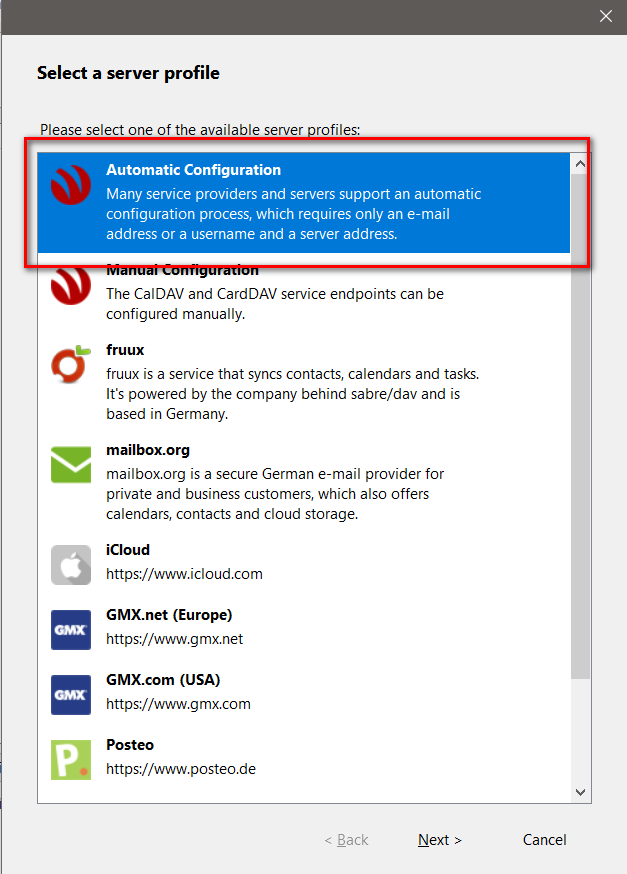Screen dimensions: 627x874
Task: Click the scroll up arrow of the list
Action: [580, 164]
